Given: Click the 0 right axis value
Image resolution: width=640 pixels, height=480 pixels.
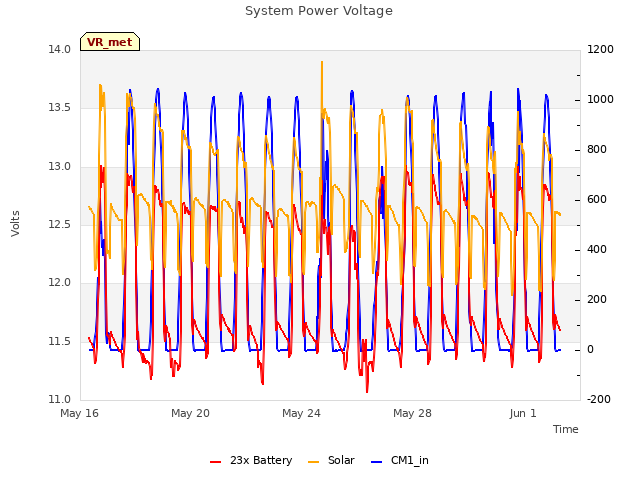Looking at the screenshot, I should point(590,349).
